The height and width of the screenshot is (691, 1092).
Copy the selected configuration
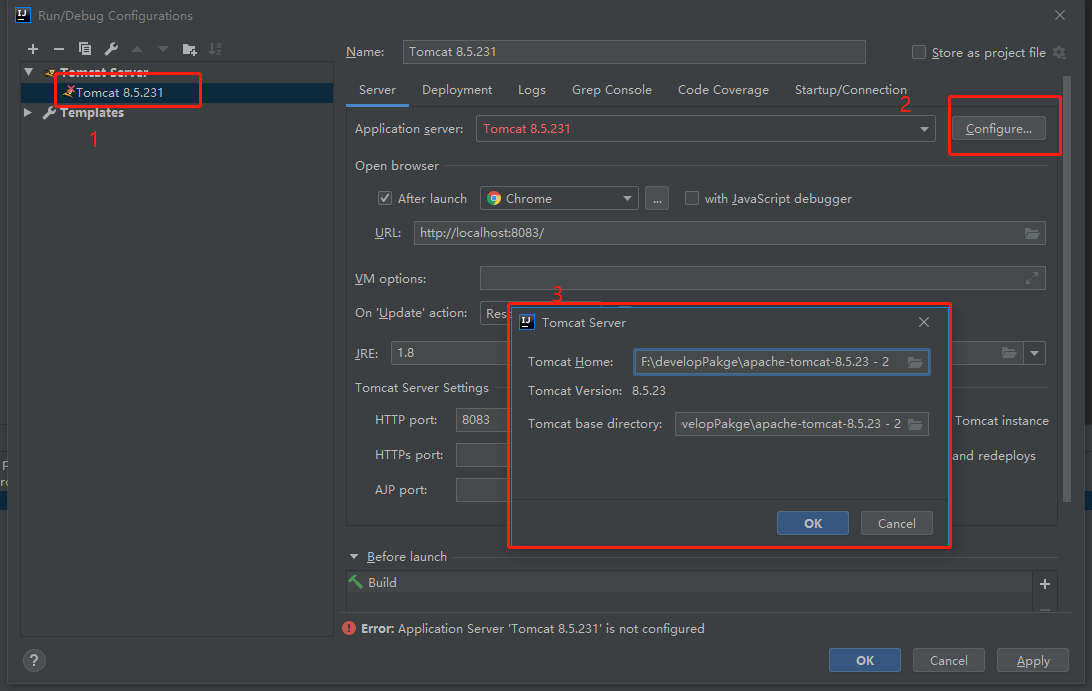coord(85,49)
